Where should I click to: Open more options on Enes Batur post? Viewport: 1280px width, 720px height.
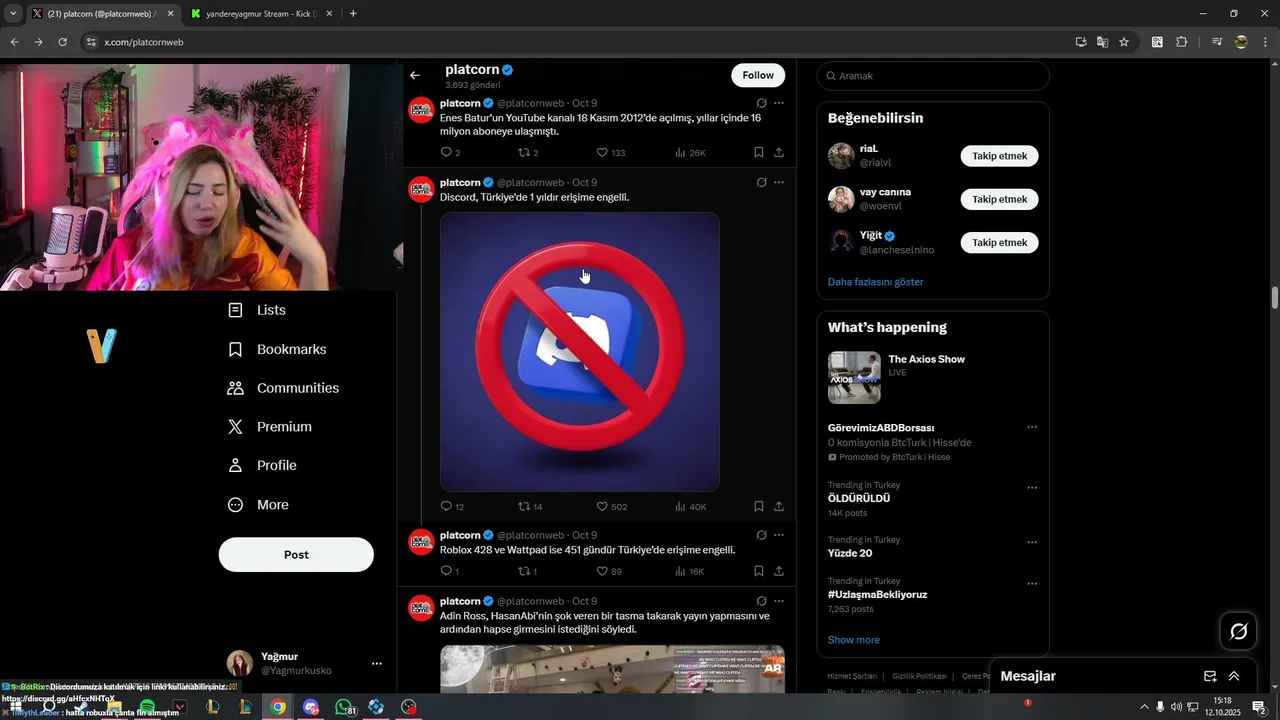(779, 103)
